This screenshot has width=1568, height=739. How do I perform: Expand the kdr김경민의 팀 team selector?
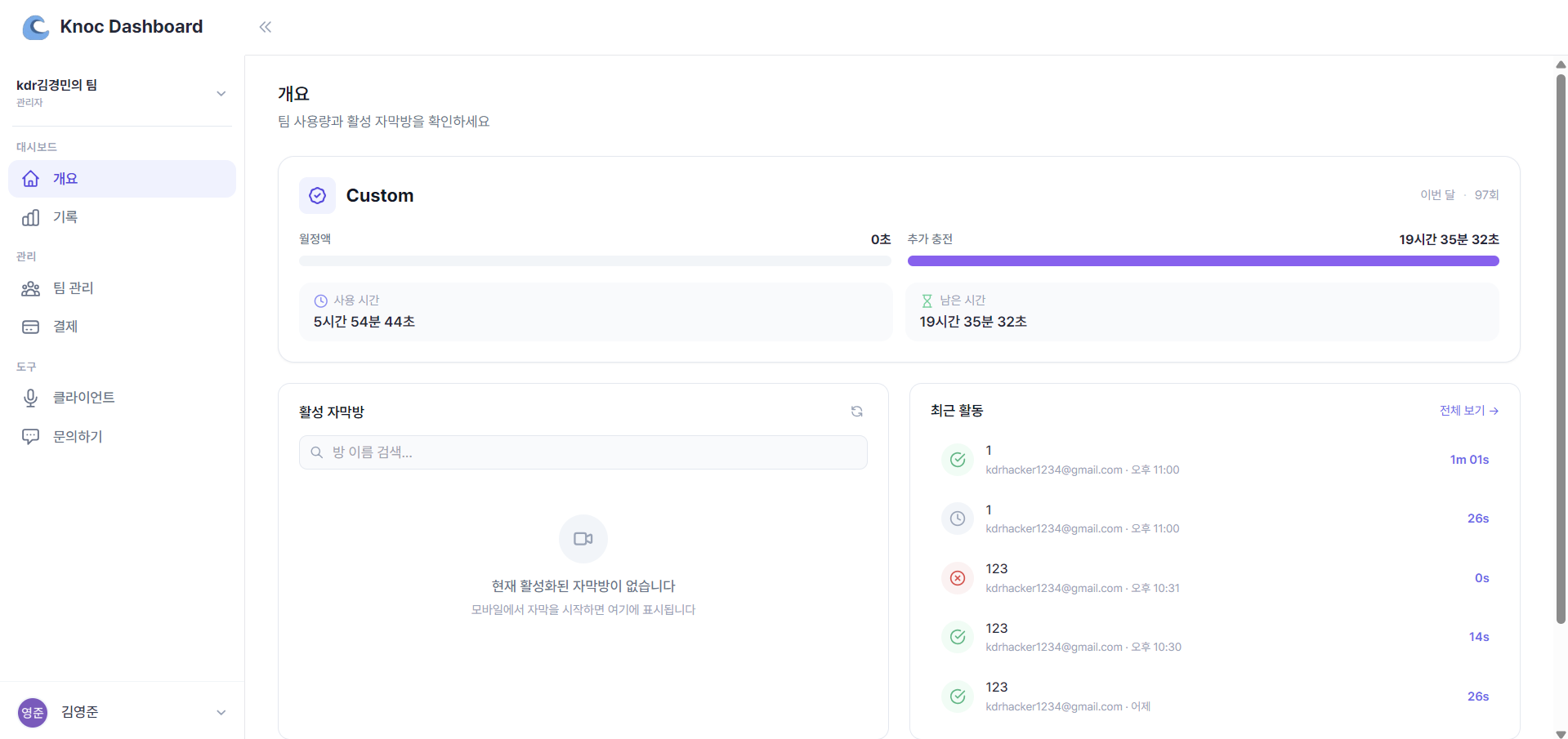[x=221, y=94]
